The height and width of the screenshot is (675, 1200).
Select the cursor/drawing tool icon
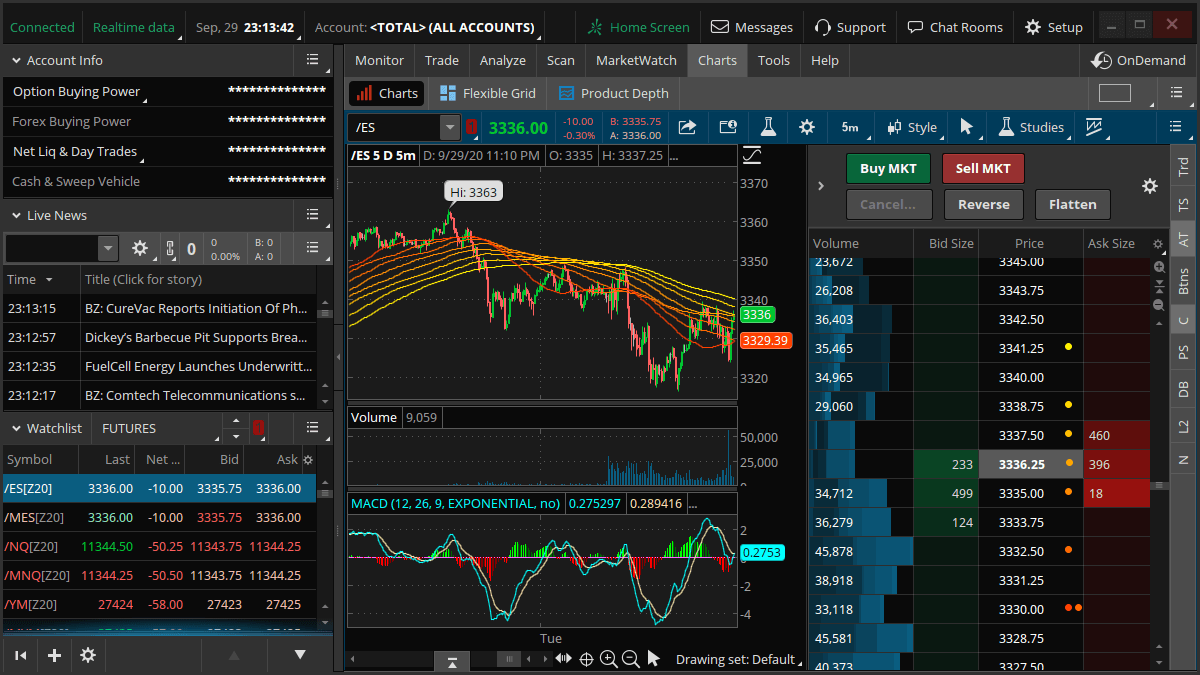(x=966, y=127)
